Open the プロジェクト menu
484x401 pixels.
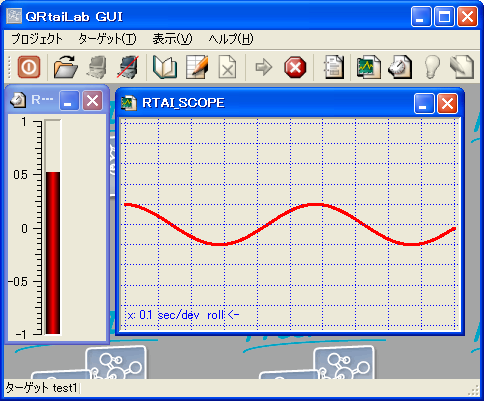point(37,39)
